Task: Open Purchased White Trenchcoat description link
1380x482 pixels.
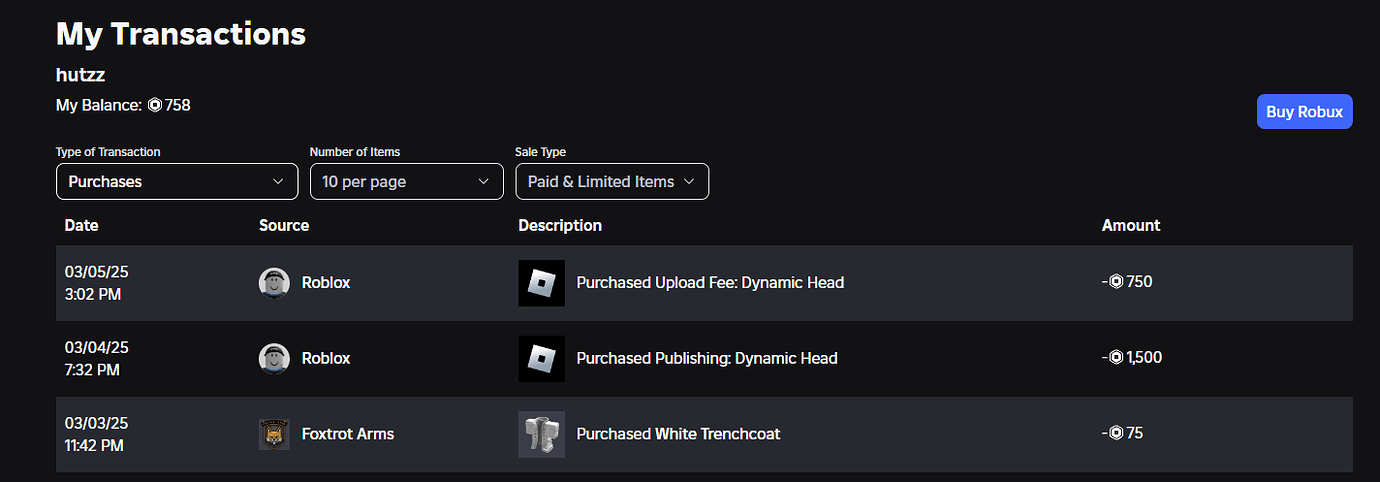Action: (678, 434)
